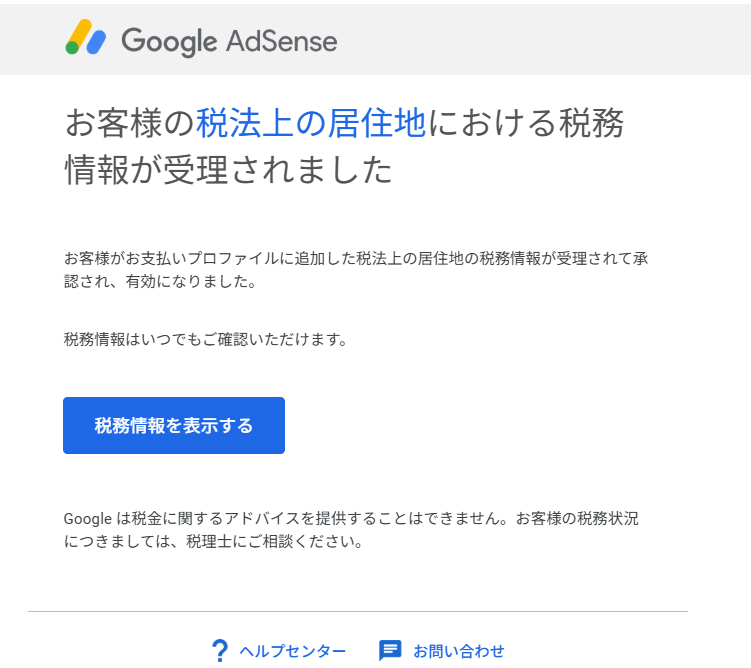Click the empty gray header banner area
The width and height of the screenshot is (751, 668).
click(x=550, y=40)
